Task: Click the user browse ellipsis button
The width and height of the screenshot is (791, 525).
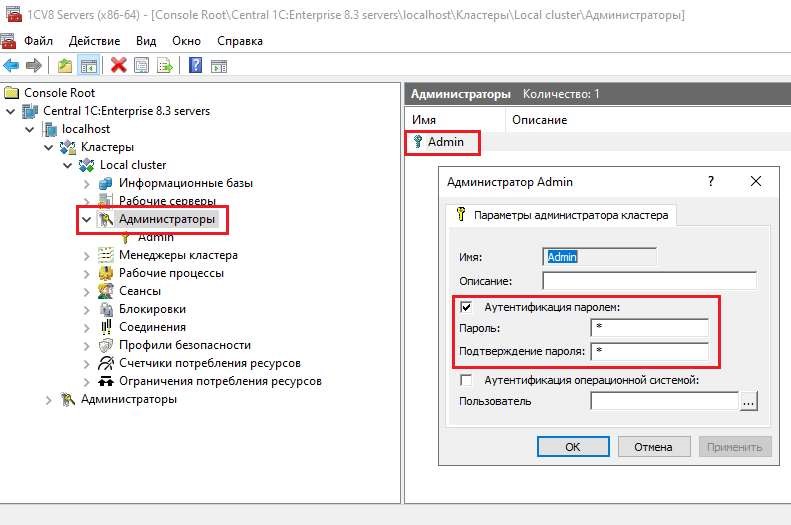Action: click(x=749, y=401)
